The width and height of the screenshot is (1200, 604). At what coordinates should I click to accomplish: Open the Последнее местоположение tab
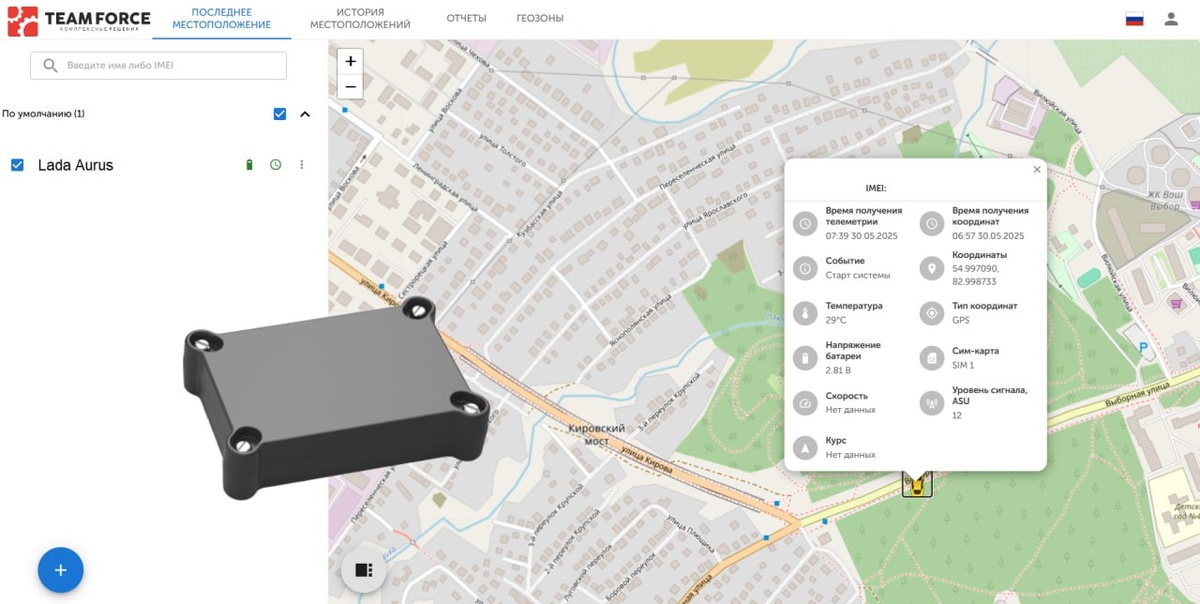[221, 18]
